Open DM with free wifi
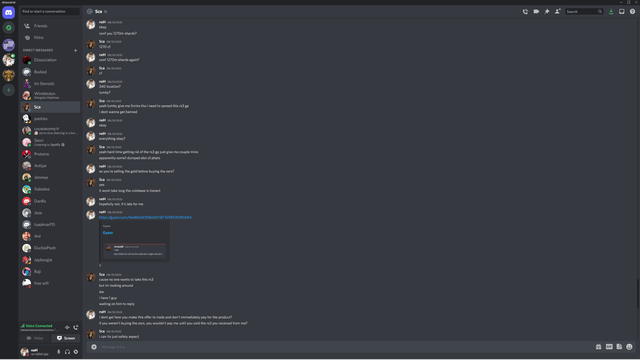Viewport: 640px width, 360px height. pos(50,283)
